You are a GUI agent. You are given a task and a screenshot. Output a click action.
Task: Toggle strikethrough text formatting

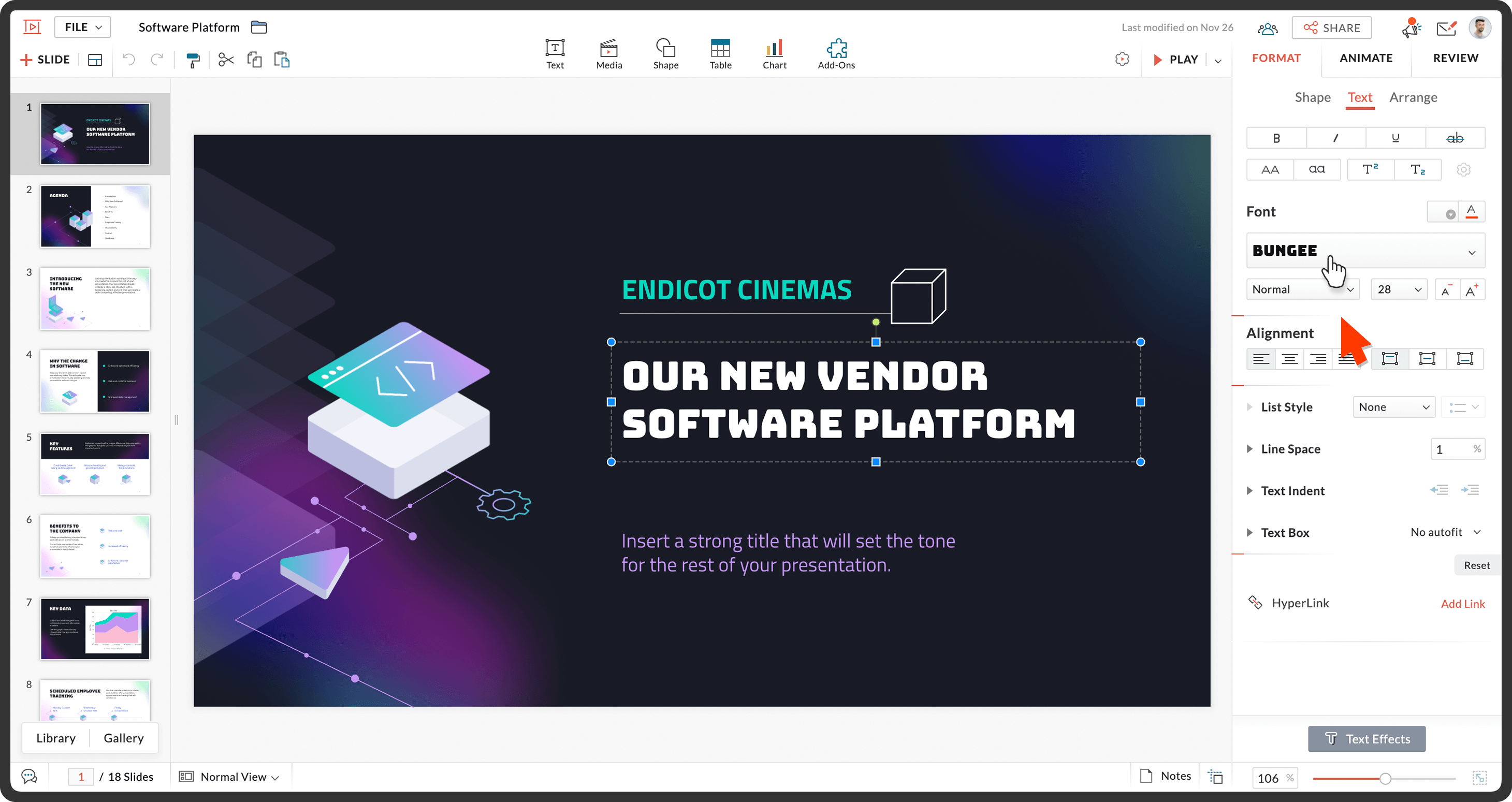click(x=1455, y=138)
